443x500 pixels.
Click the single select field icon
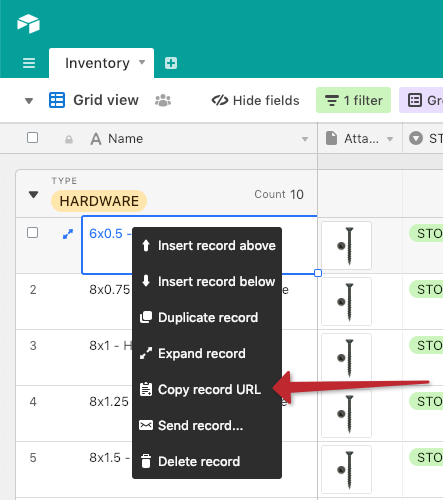pyautogui.click(x=416, y=138)
